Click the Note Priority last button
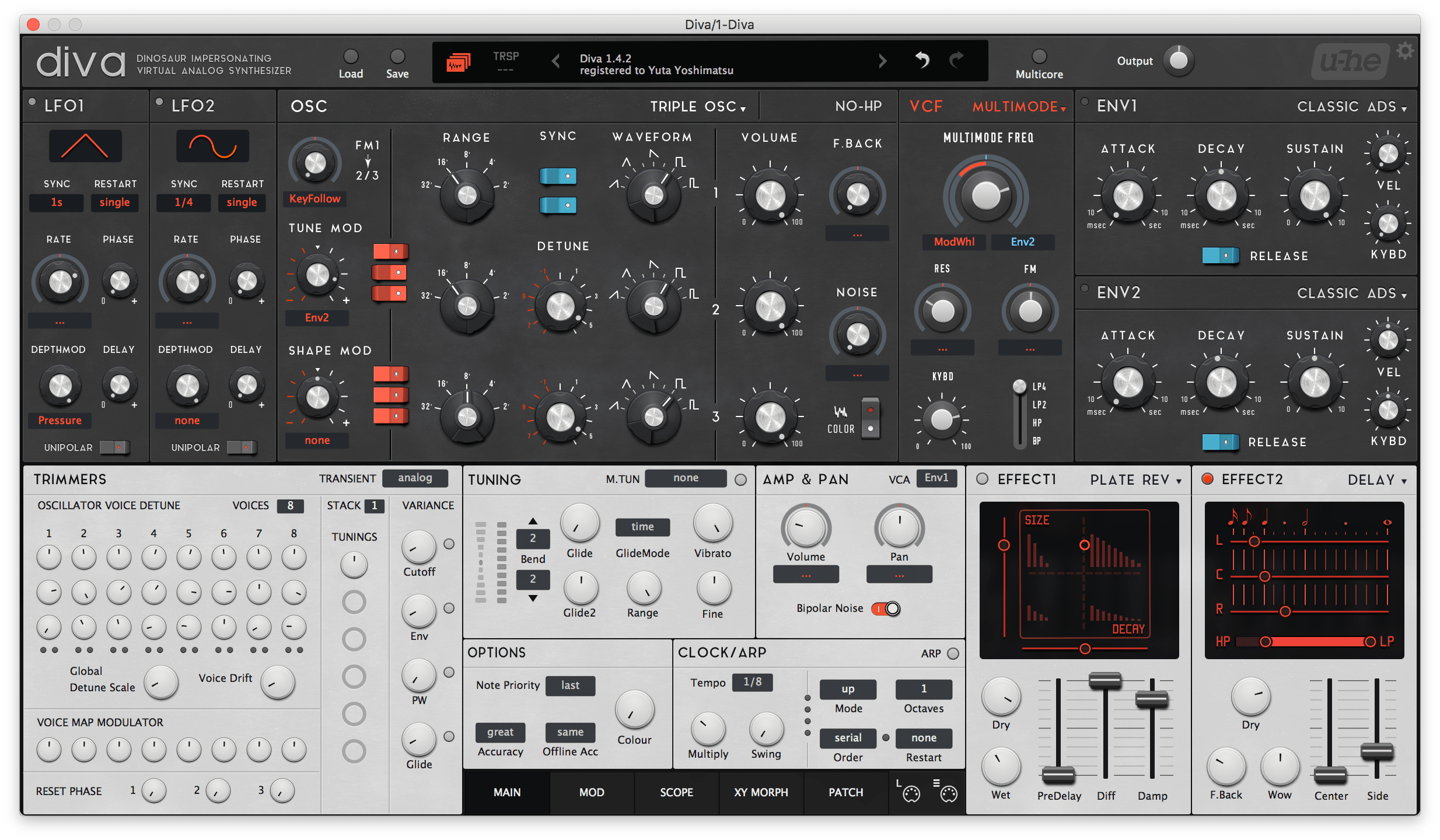1440x840 pixels. 570,685
